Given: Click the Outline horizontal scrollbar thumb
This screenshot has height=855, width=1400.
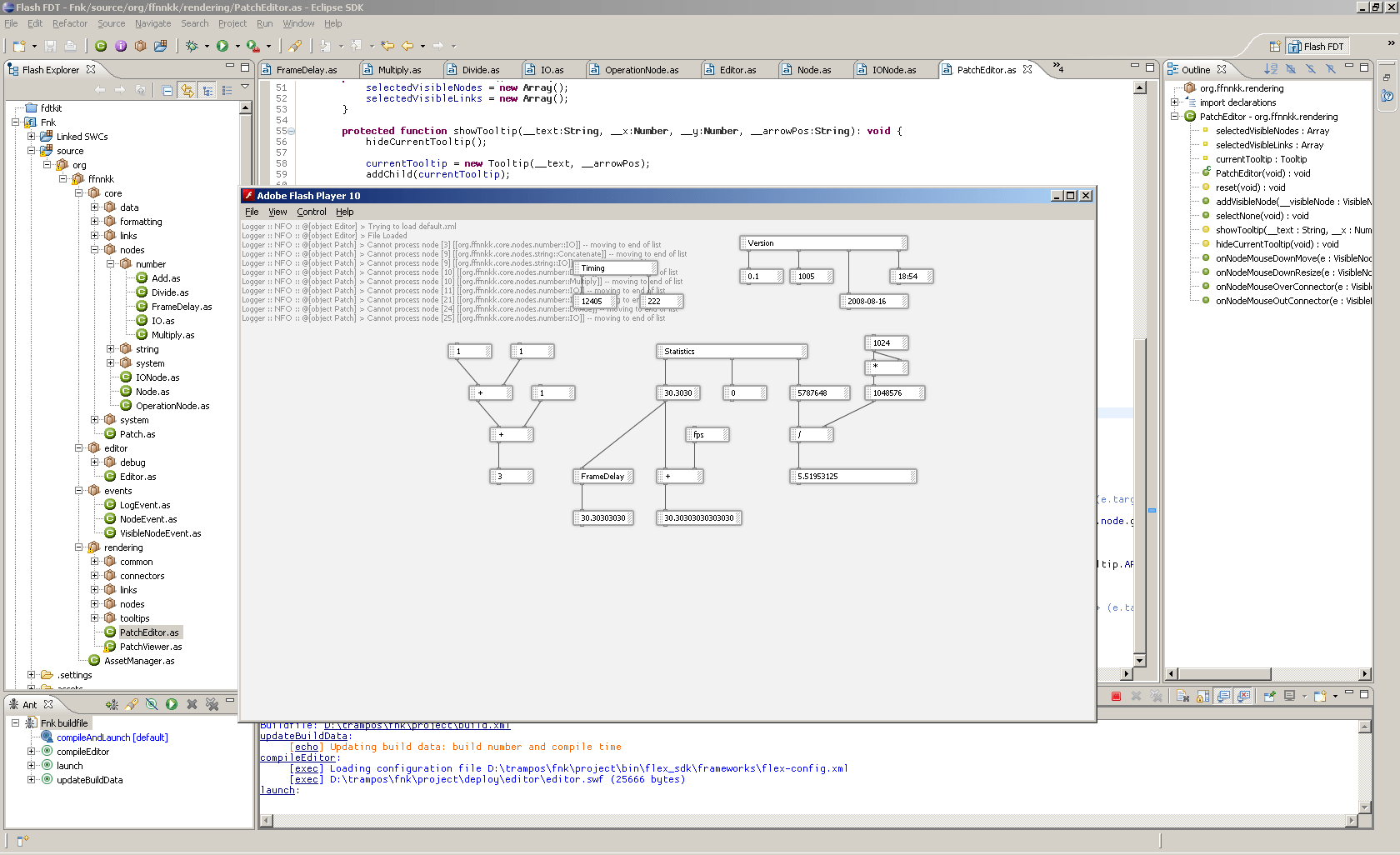Looking at the screenshot, I should click(1225, 673).
